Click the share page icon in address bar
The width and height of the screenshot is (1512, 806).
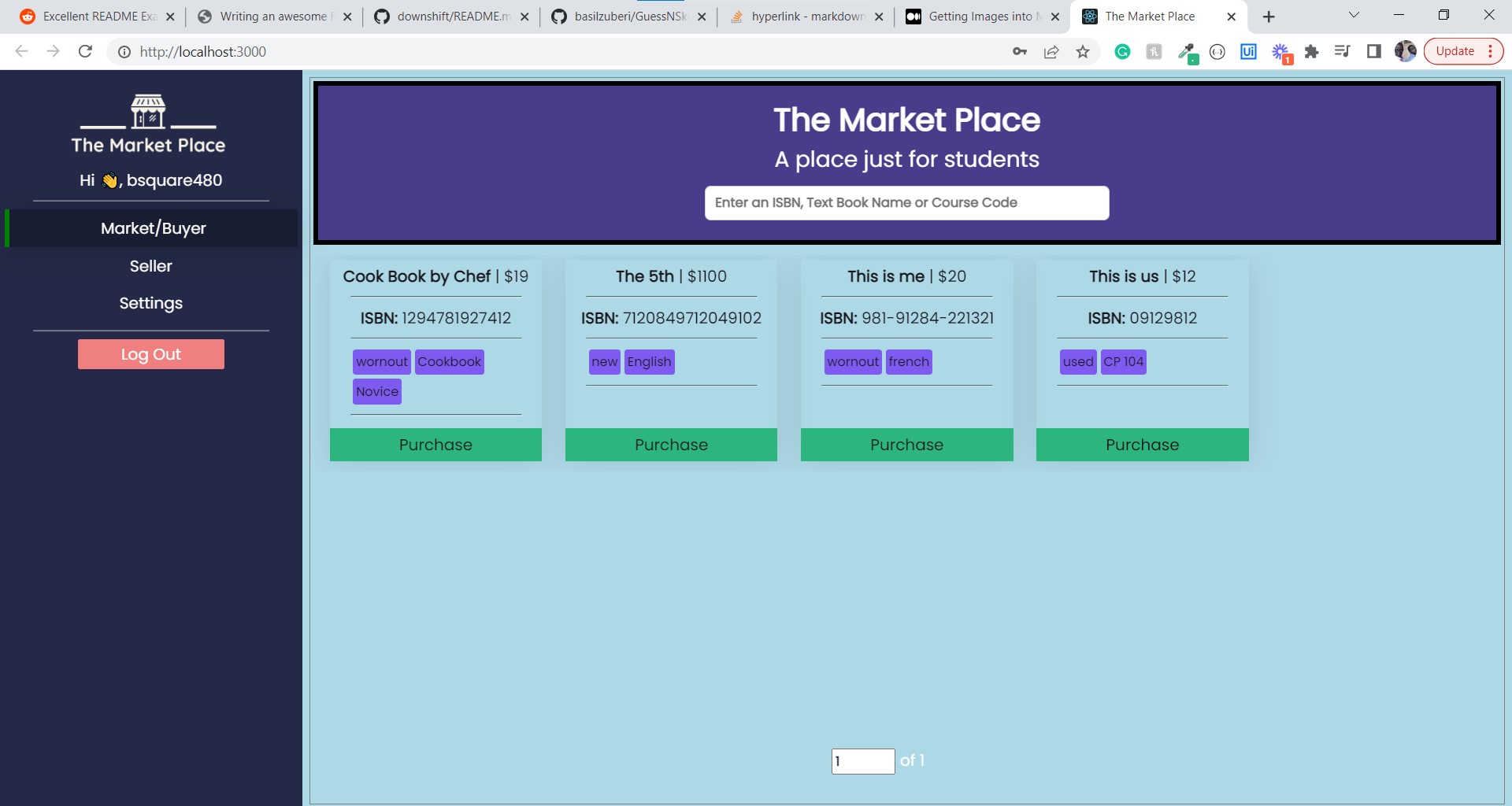pyautogui.click(x=1051, y=51)
